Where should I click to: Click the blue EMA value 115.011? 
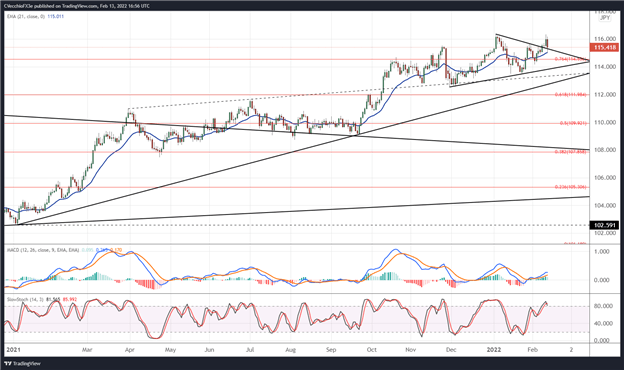(55, 16)
